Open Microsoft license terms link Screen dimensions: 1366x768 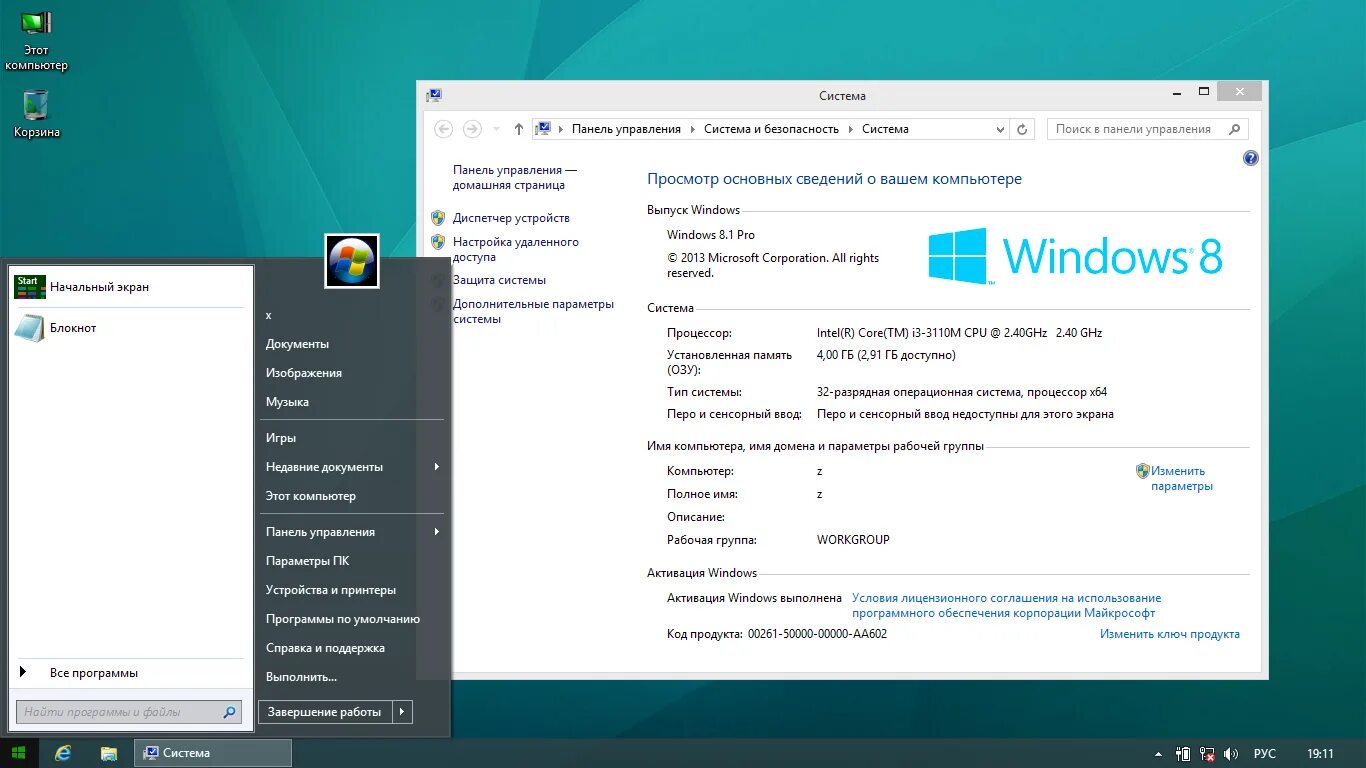click(1006, 606)
